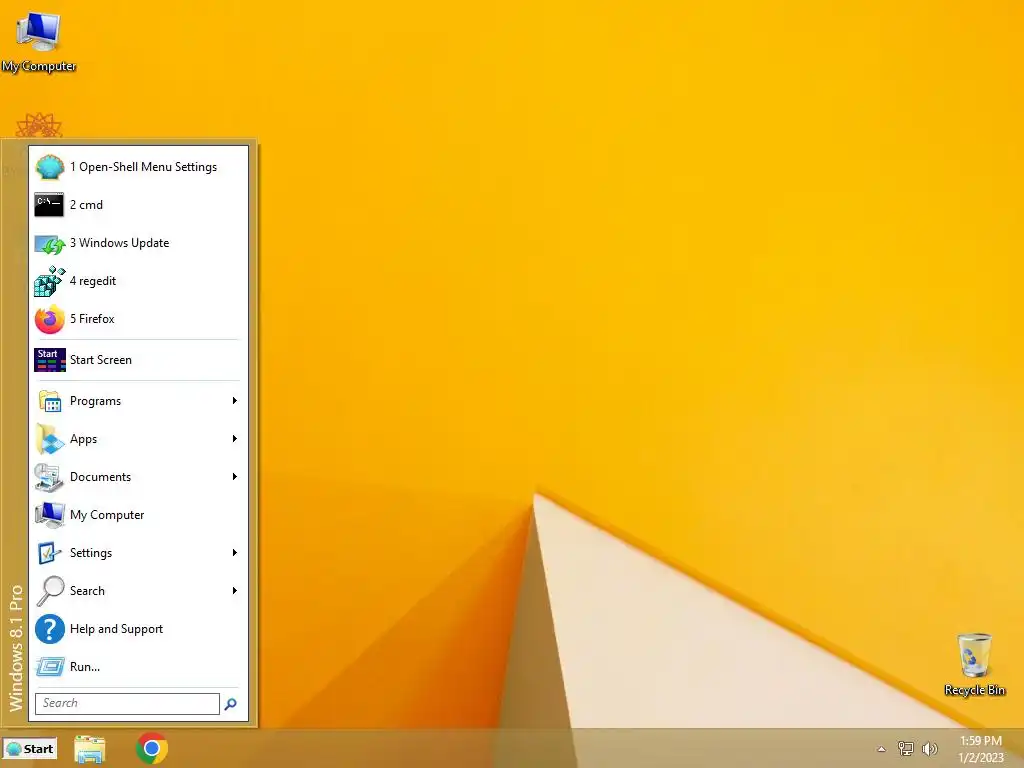Viewport: 1024px width, 768px height.
Task: Open File Explorer from the taskbar
Action: (x=89, y=749)
